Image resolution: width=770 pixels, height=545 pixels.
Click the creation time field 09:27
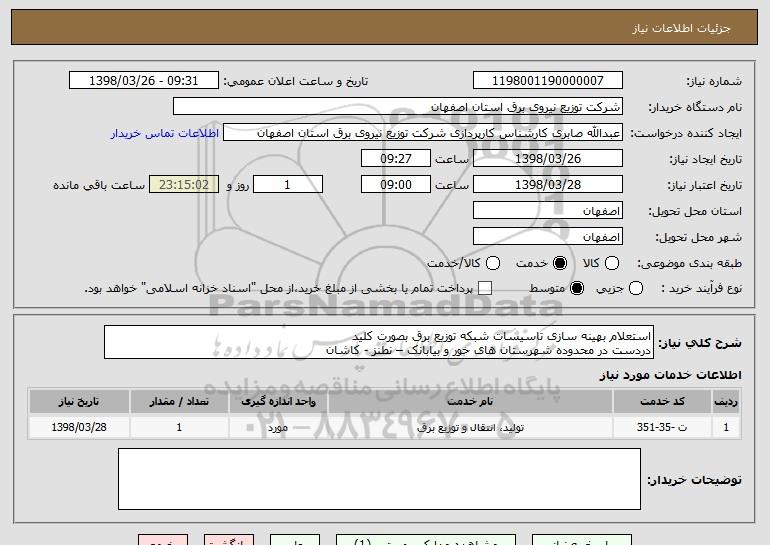click(x=396, y=159)
